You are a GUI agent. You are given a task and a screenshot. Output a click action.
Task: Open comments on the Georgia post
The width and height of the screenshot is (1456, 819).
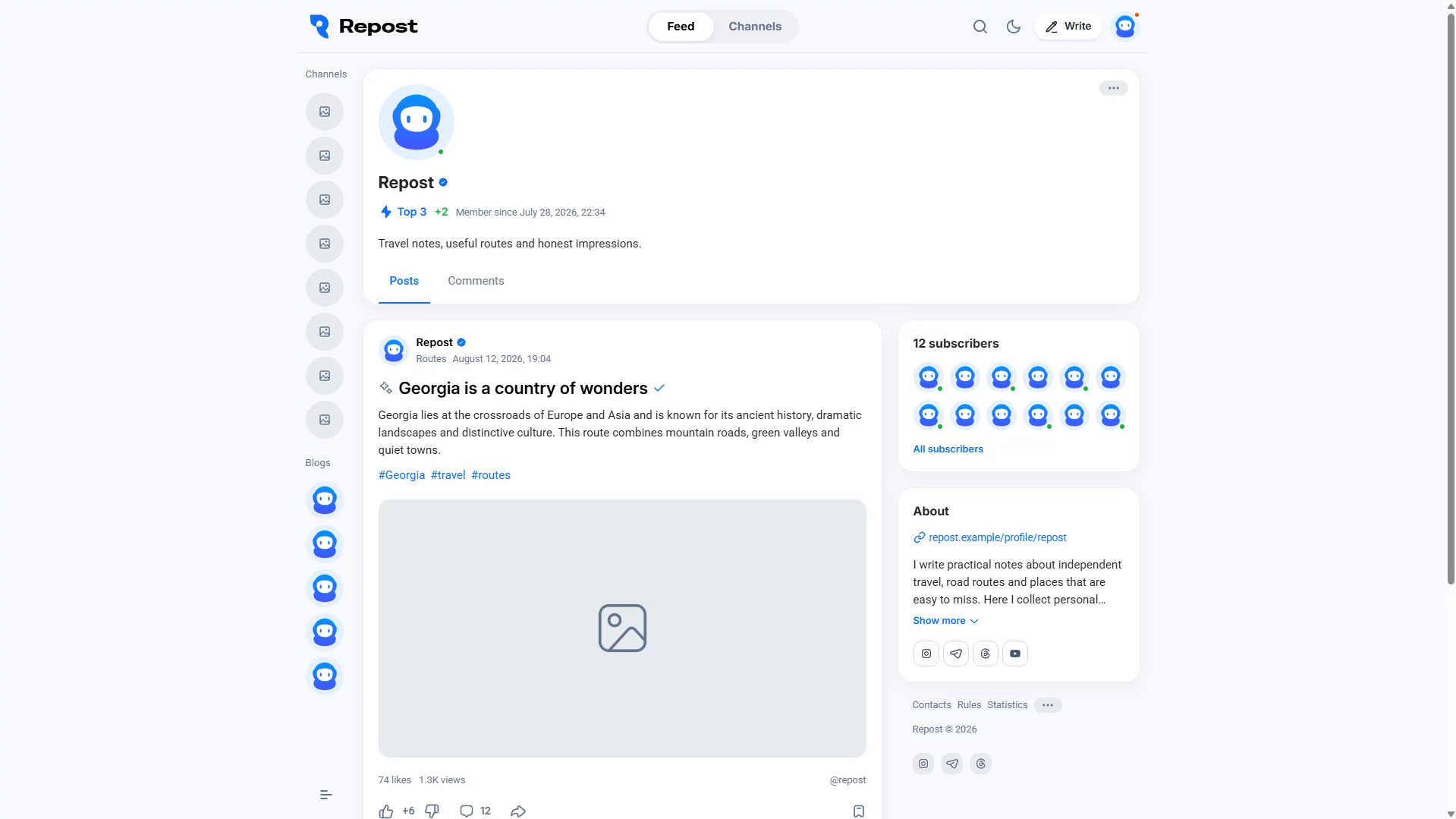475,811
